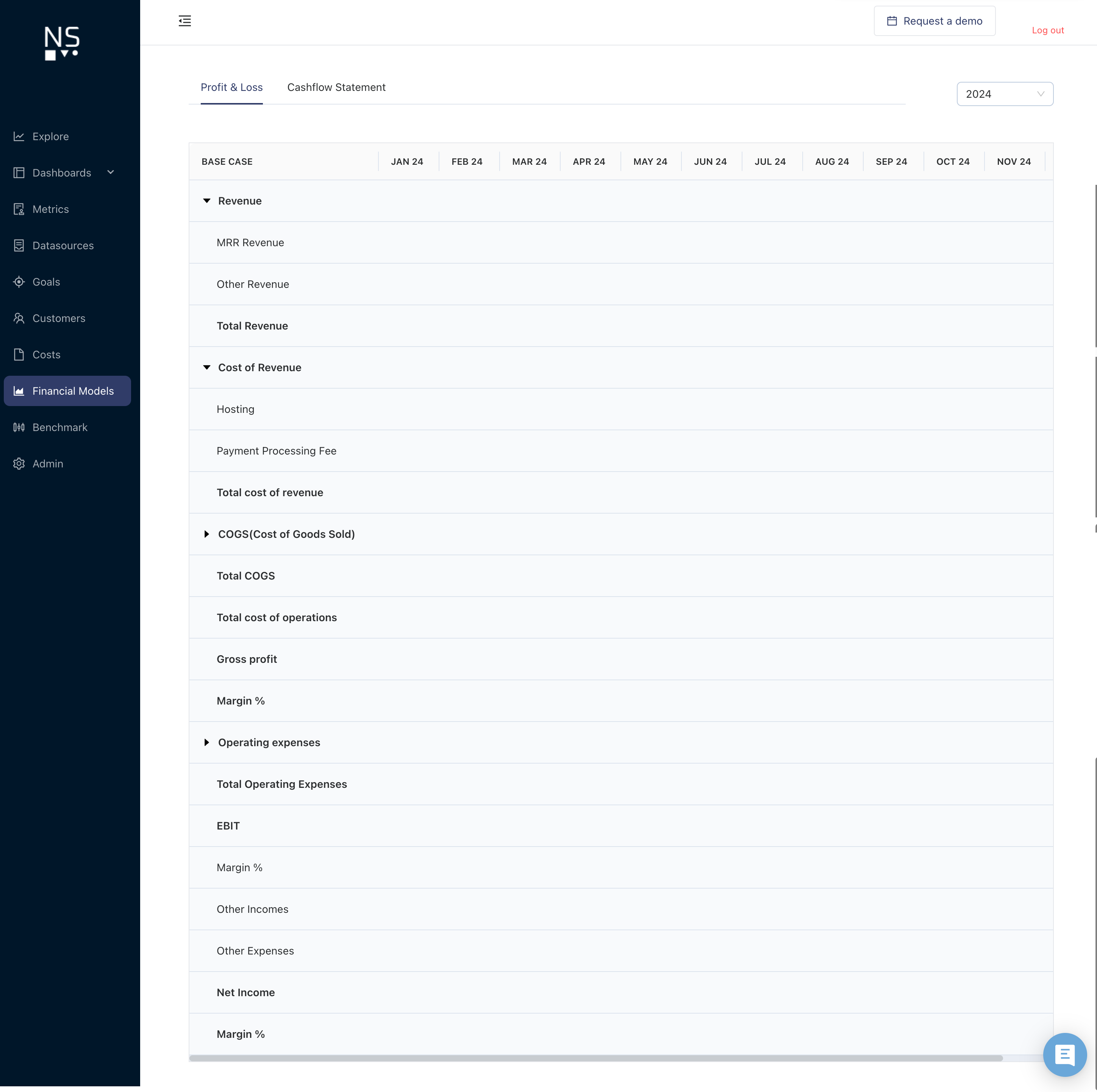Select Financial Models menu item

pos(67,391)
